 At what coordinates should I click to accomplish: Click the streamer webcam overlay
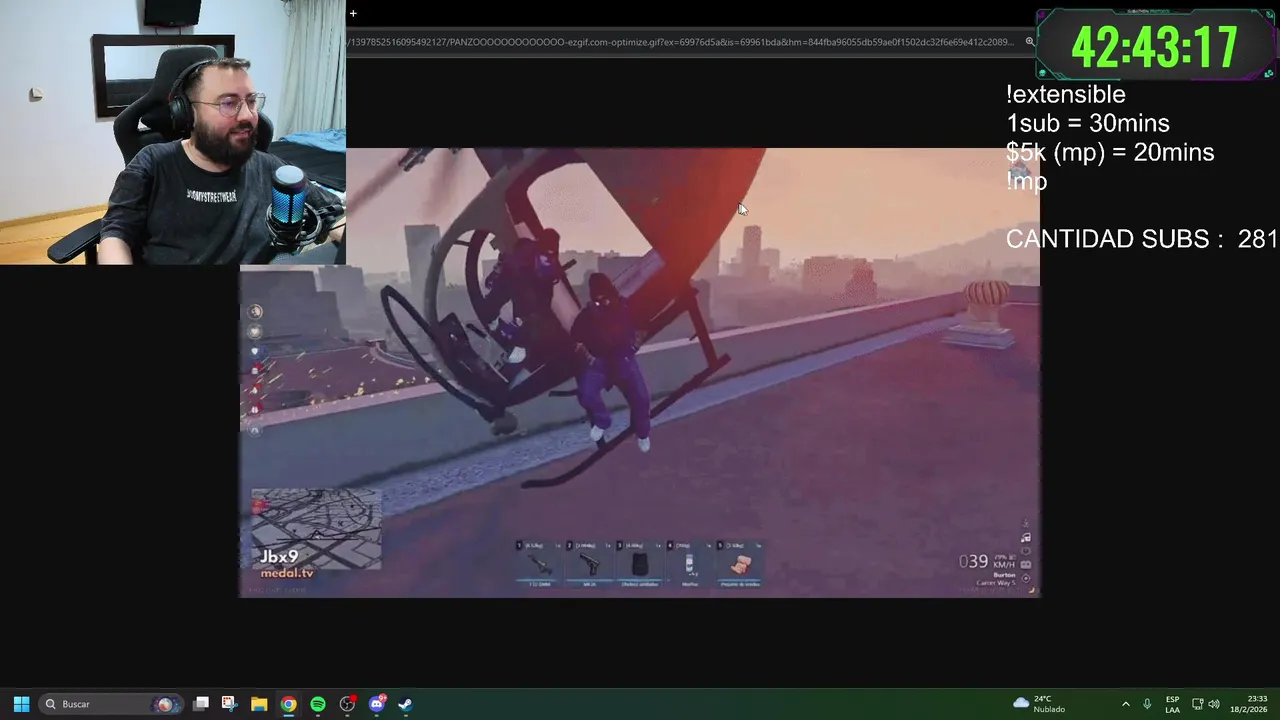[173, 132]
